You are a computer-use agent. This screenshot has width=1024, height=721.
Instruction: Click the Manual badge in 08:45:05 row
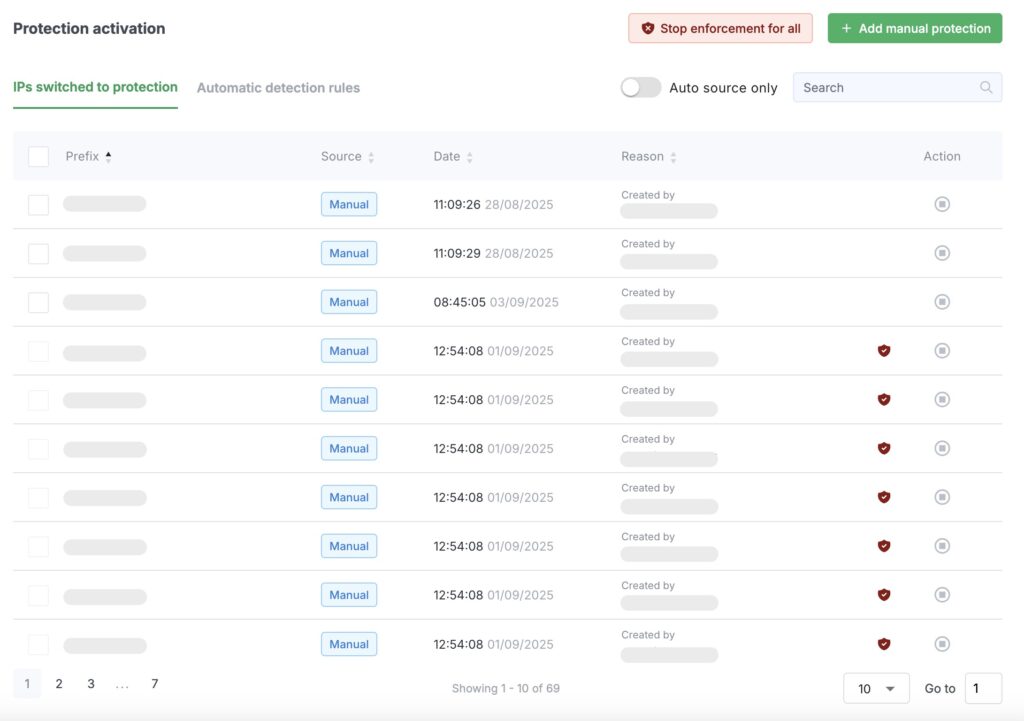click(x=349, y=302)
